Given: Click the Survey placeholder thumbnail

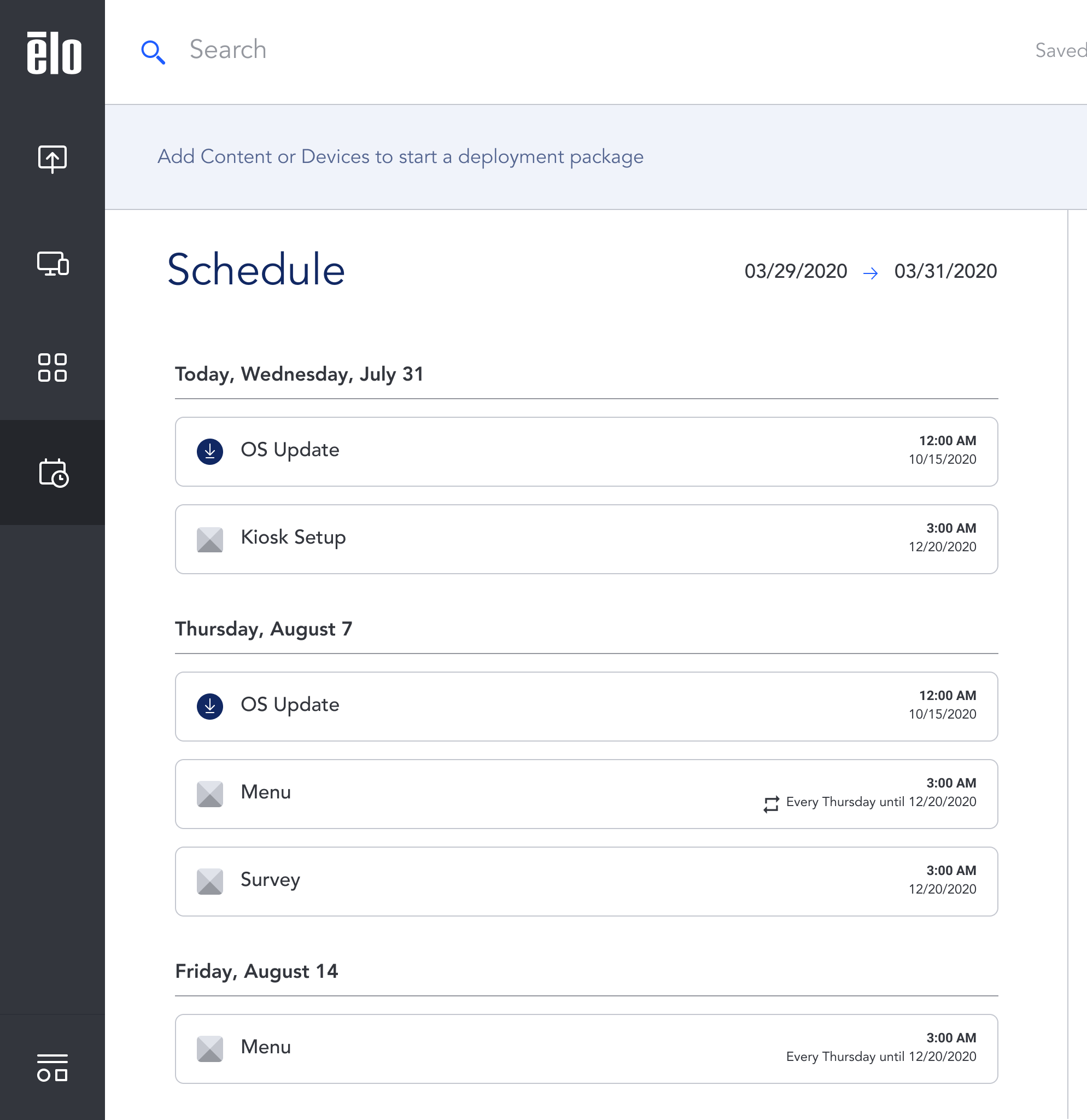Looking at the screenshot, I should (209, 881).
